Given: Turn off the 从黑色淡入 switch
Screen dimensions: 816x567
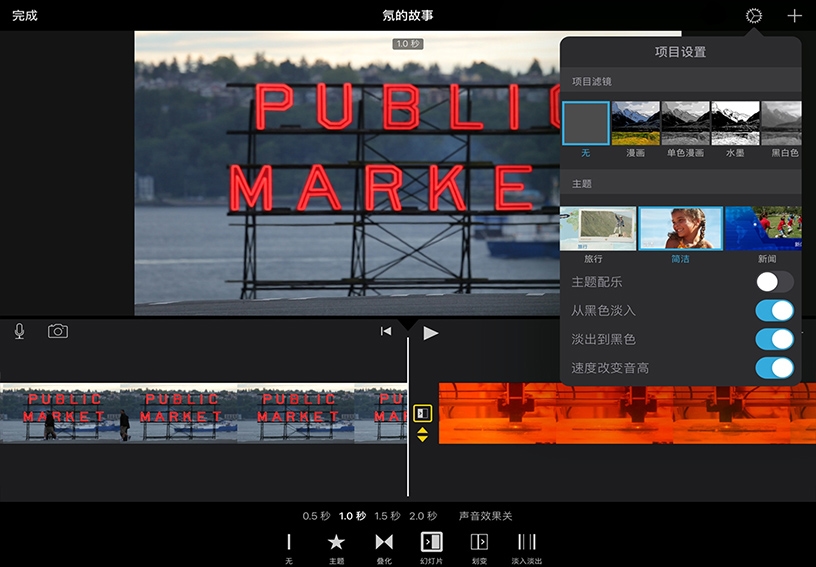Looking at the screenshot, I should [x=775, y=311].
